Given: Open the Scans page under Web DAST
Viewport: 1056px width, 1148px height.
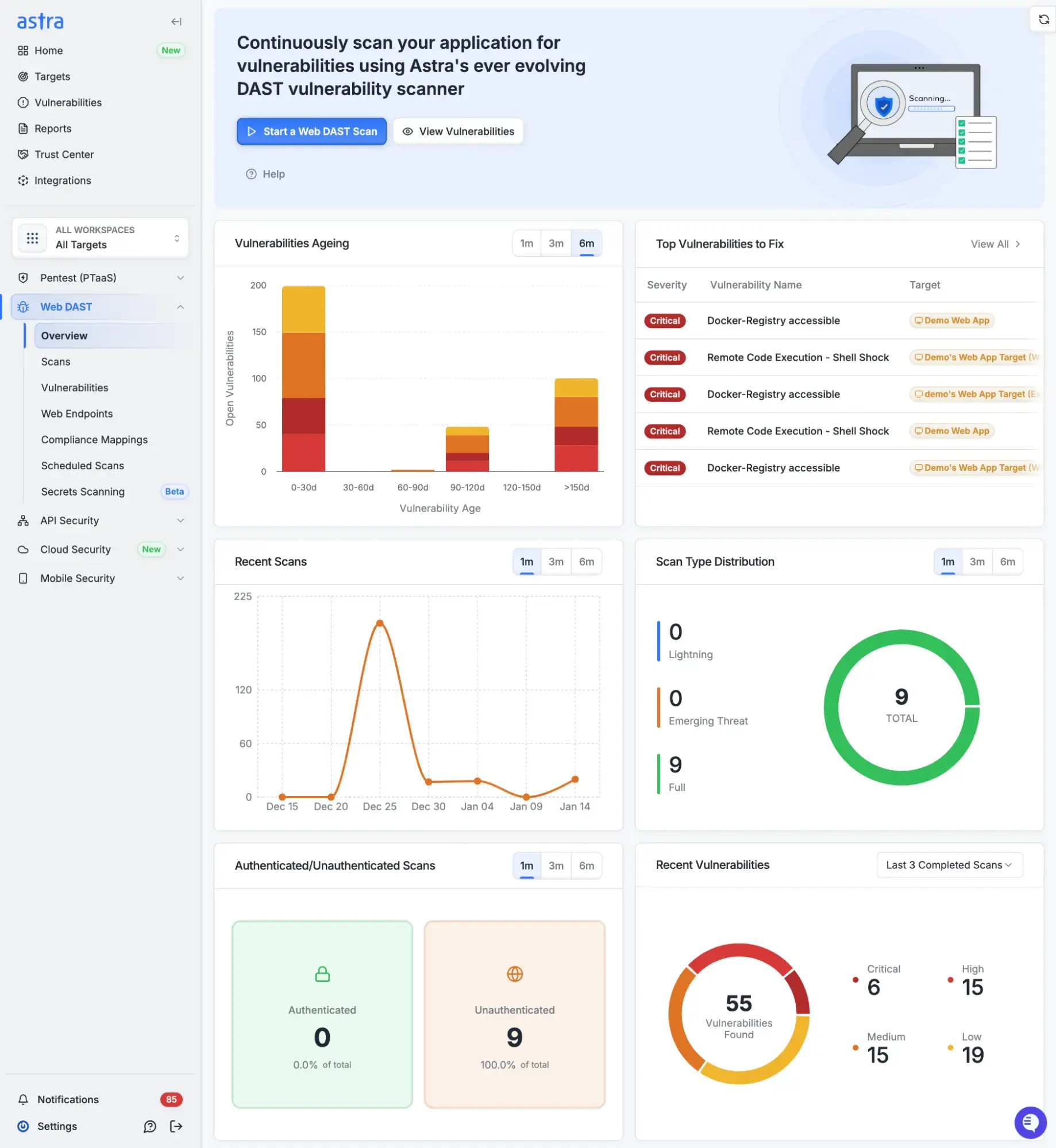Looking at the screenshot, I should 55,362.
